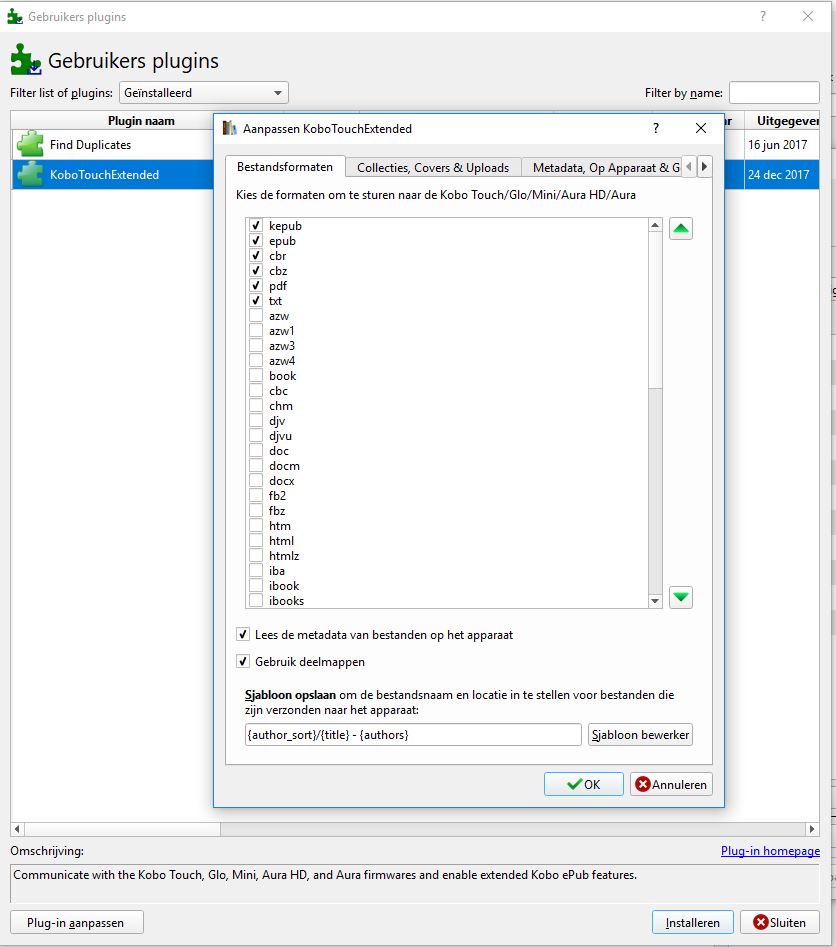The width and height of the screenshot is (836, 947).
Task: Uncheck the cbr format checkbox
Action: [256, 255]
